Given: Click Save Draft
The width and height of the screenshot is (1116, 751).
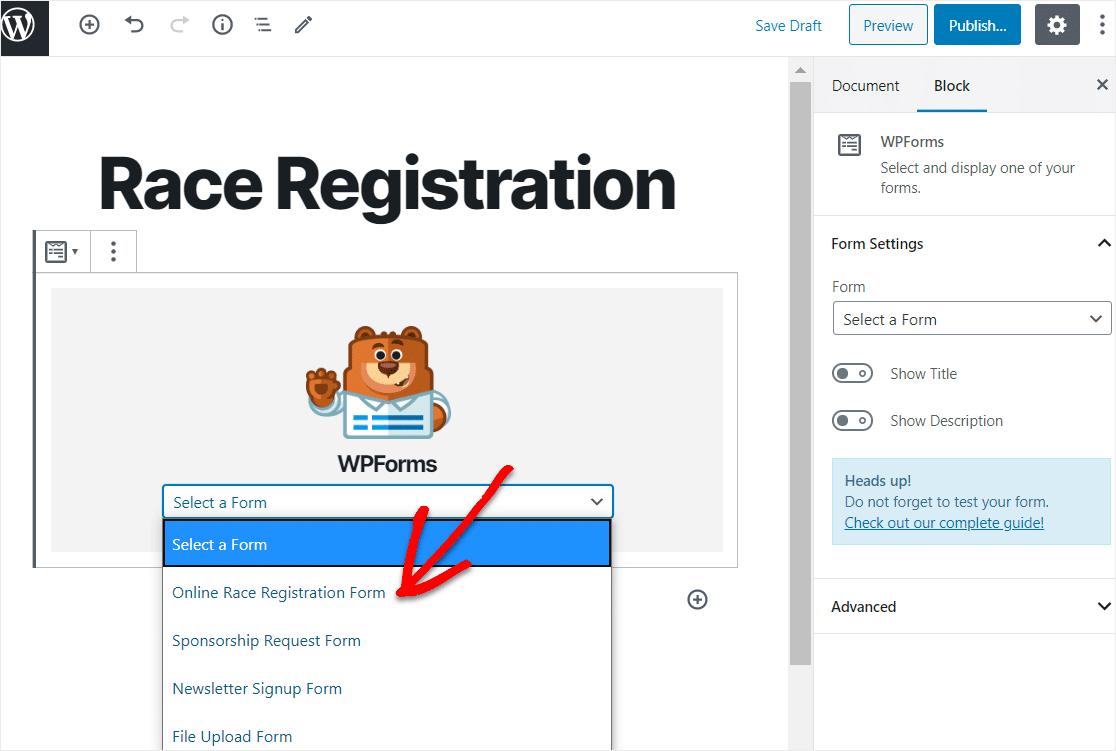Looking at the screenshot, I should 788,26.
